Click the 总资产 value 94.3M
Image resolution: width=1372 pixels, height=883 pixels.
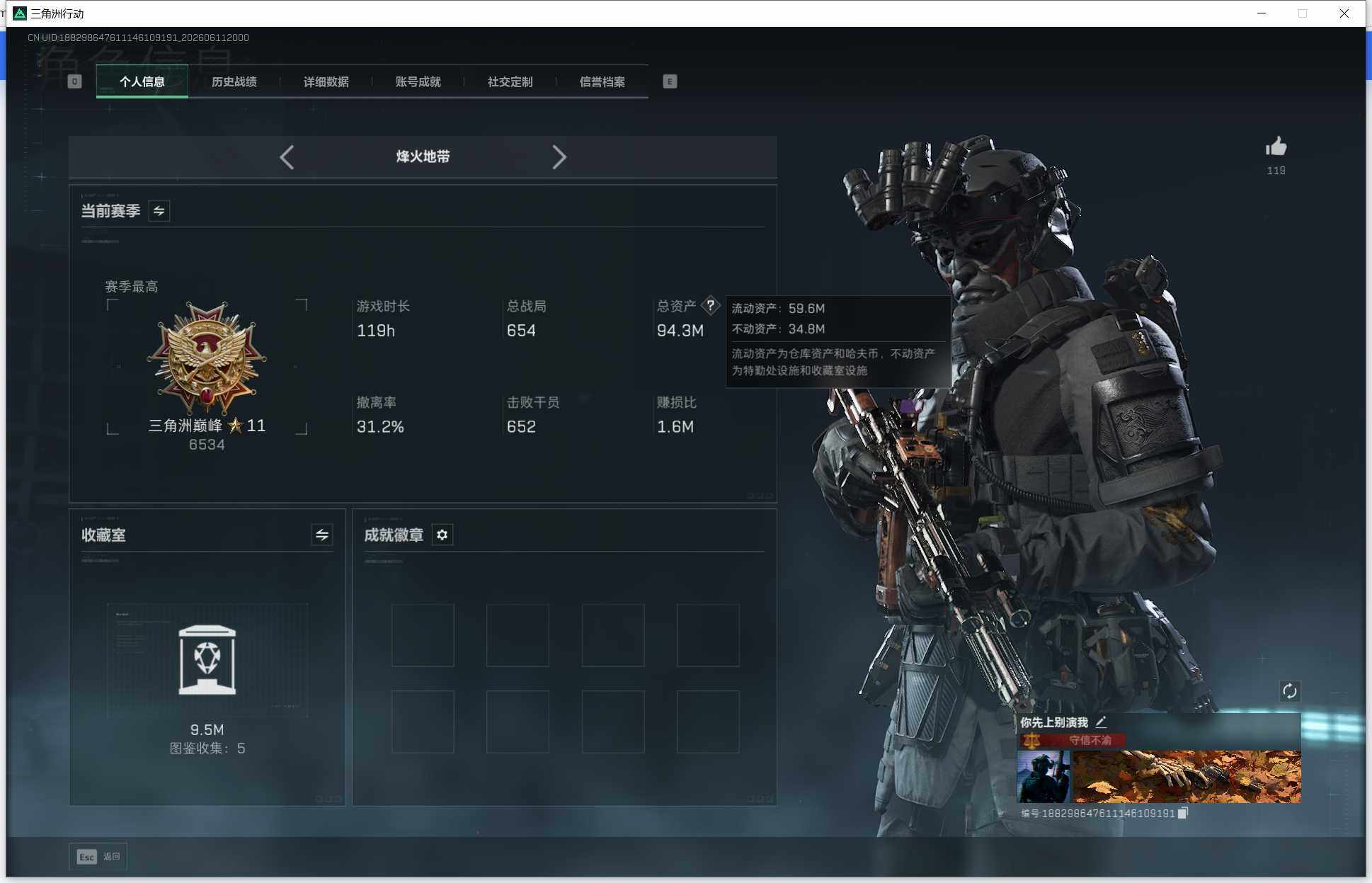coord(680,331)
